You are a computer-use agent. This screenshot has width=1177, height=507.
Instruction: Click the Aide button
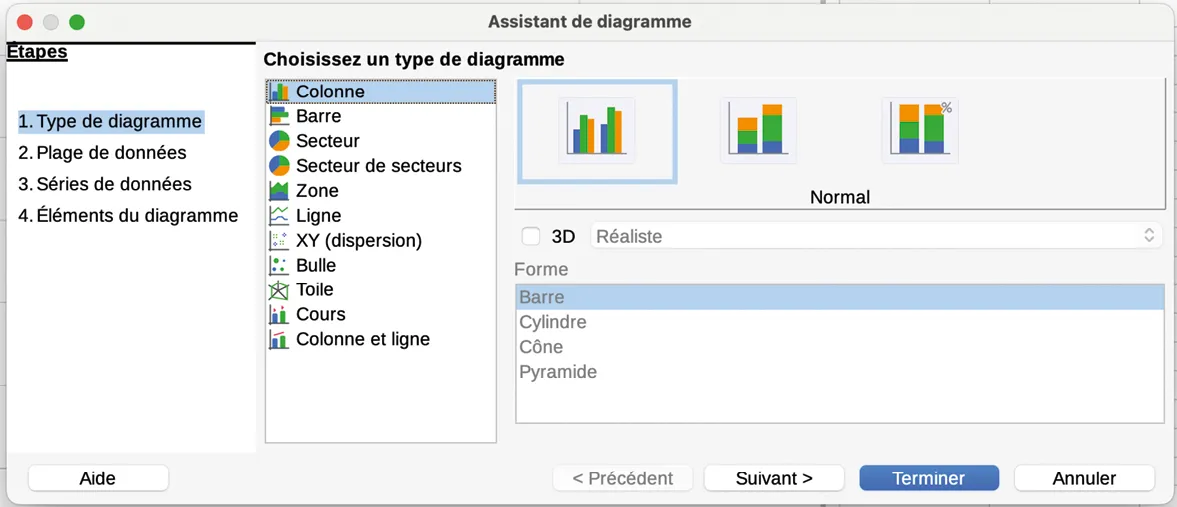coord(98,478)
